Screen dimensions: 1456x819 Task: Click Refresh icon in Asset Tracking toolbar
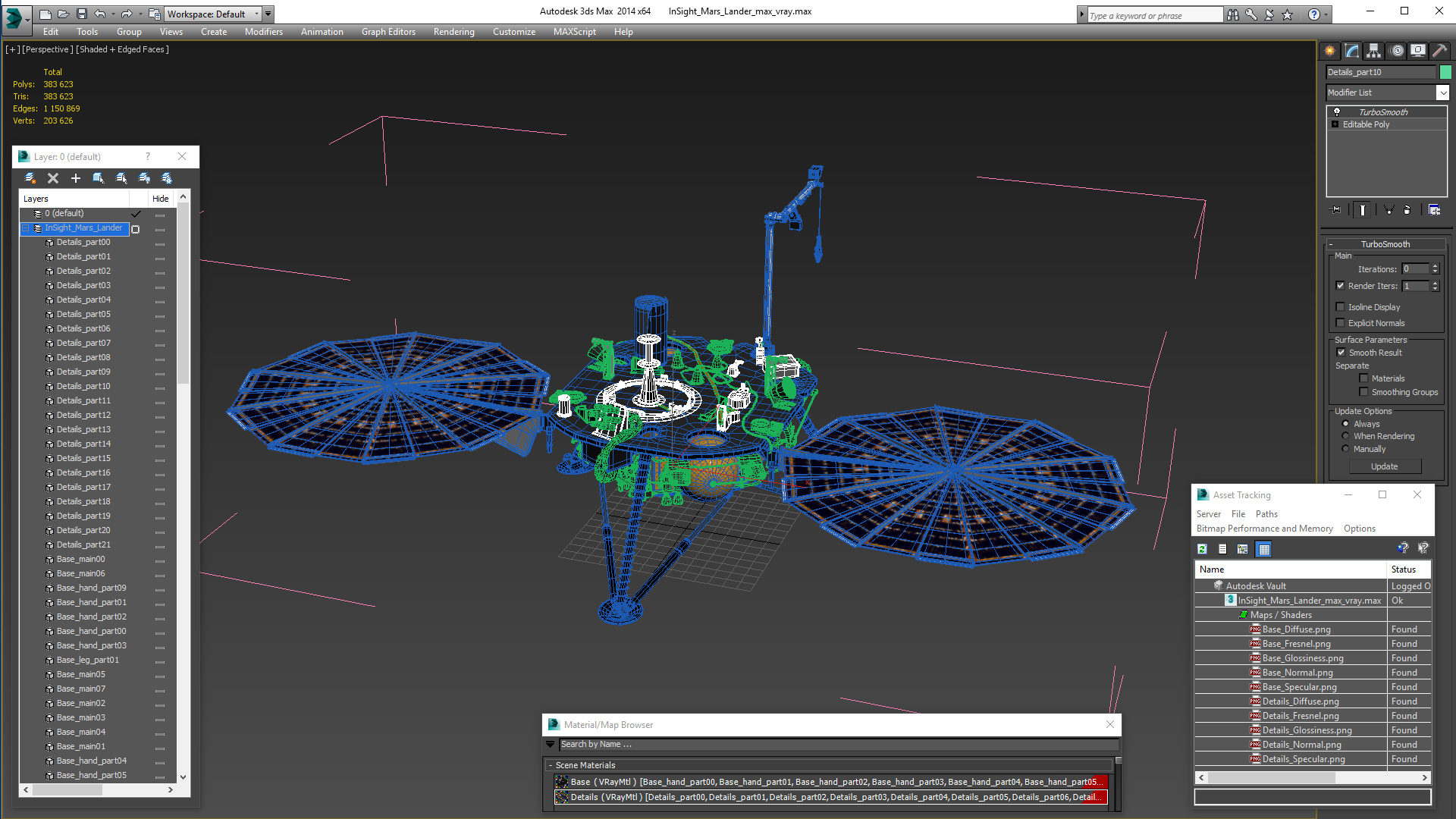tap(1202, 549)
